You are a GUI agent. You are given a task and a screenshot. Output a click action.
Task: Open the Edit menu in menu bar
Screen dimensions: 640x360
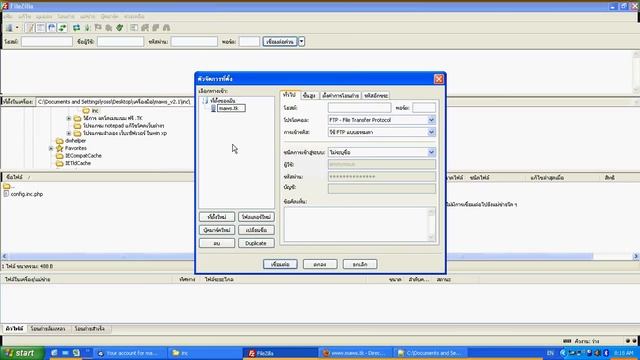[x=24, y=17]
